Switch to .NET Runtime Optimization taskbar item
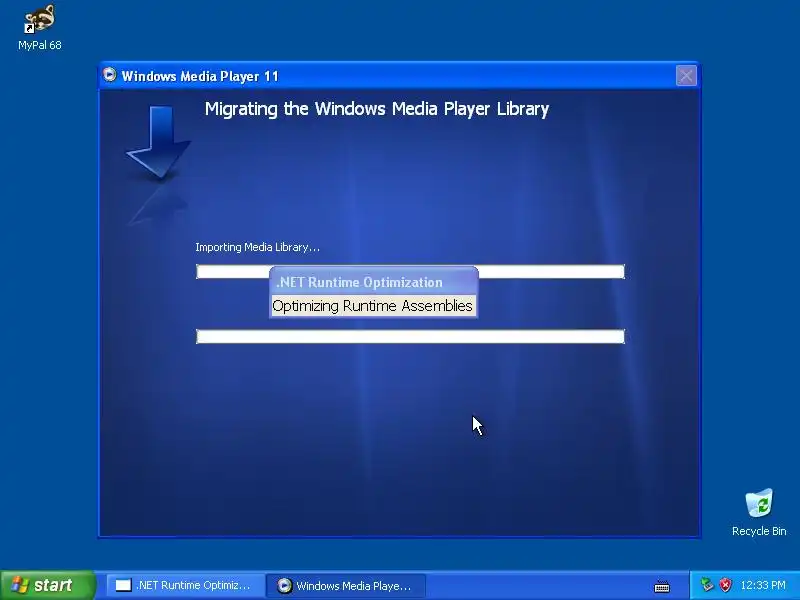Screen dimensions: 800x600 (185, 585)
